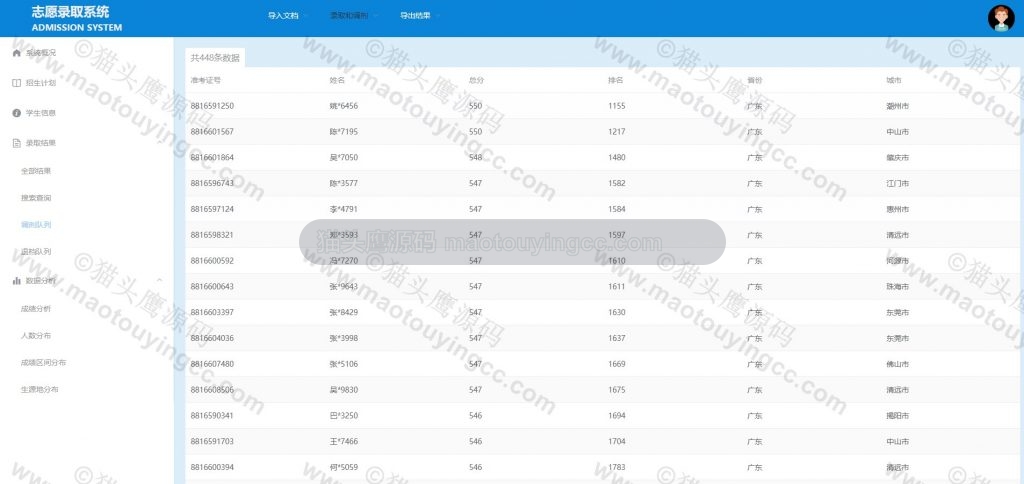This screenshot has height=484, width=1024.
Task: Click the name cell 何*5059
Action: pyautogui.click(x=344, y=467)
